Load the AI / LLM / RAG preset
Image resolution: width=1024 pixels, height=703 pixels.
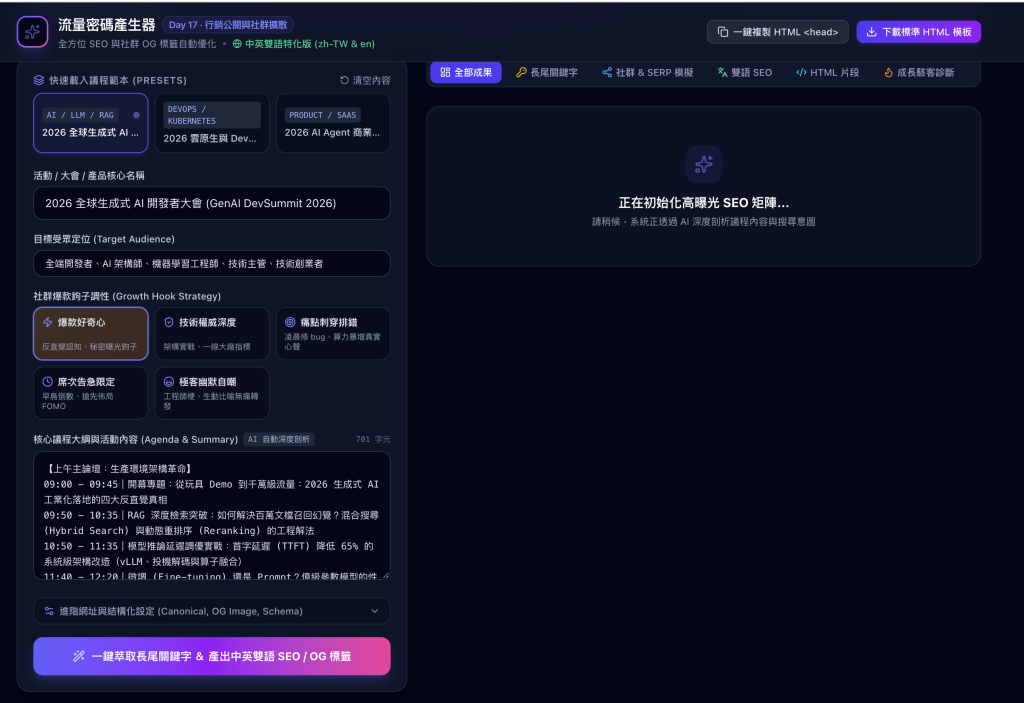click(91, 123)
